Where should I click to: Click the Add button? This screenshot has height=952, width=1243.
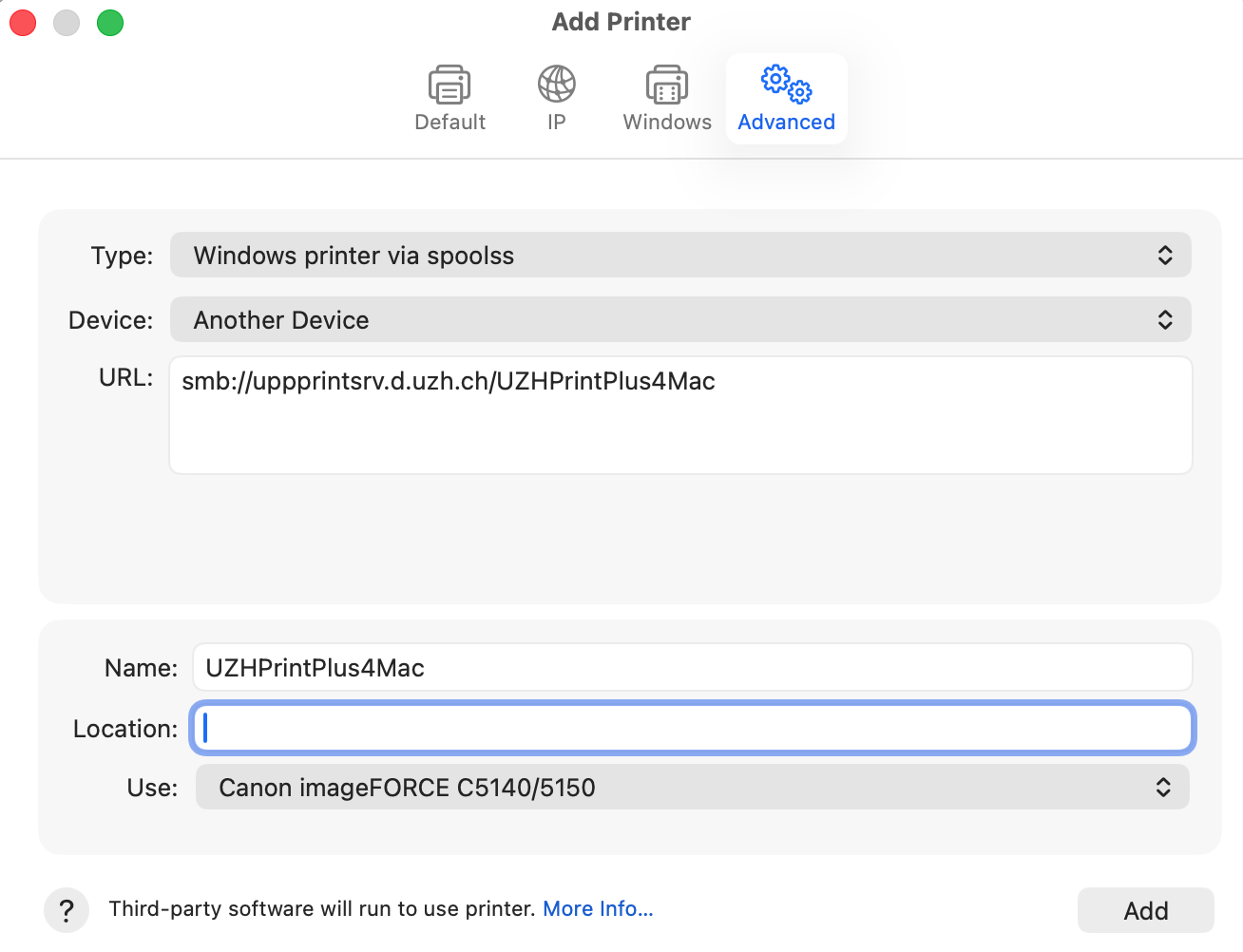click(x=1144, y=909)
